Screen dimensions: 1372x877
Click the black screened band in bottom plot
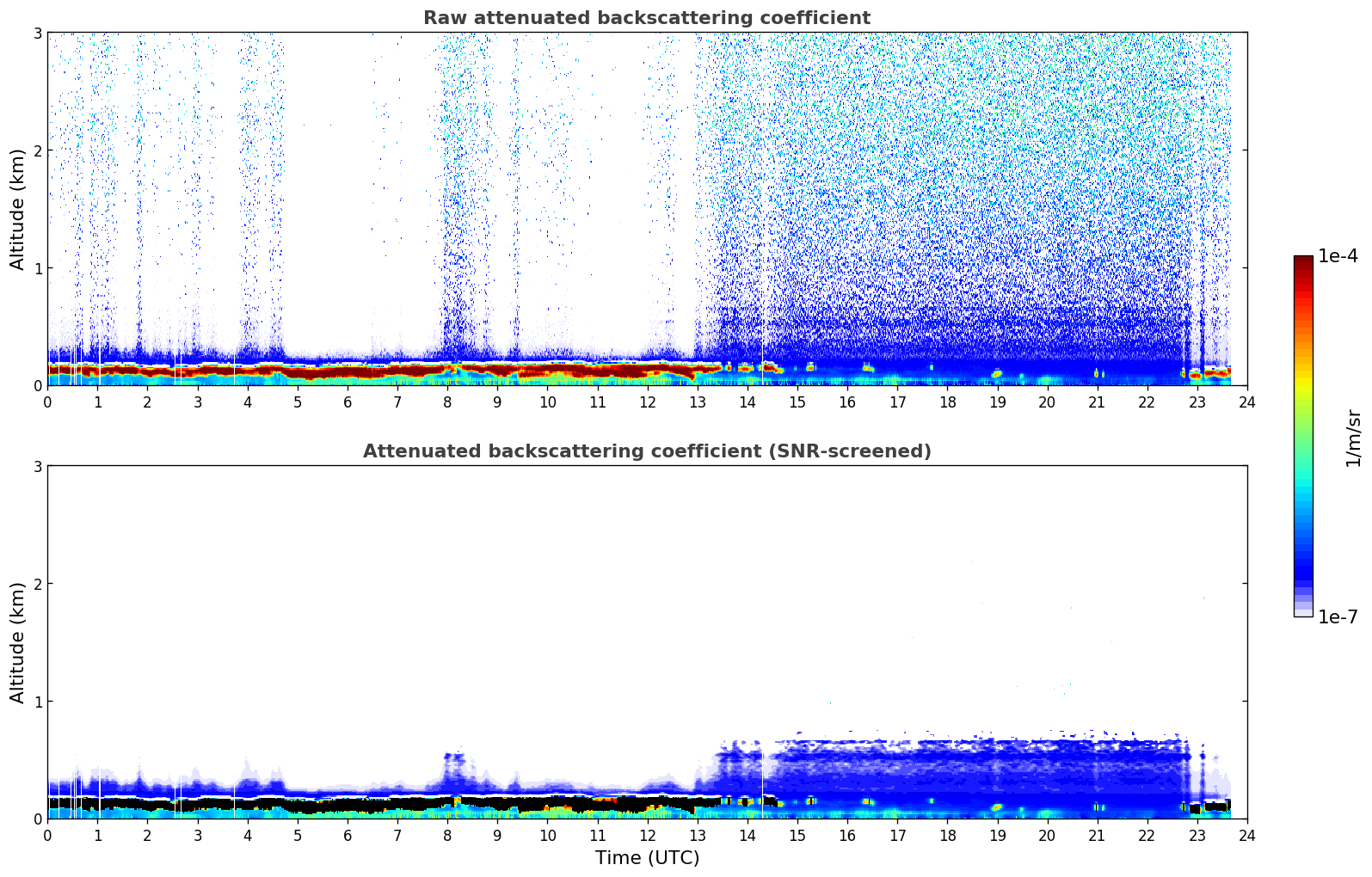pos(344,805)
